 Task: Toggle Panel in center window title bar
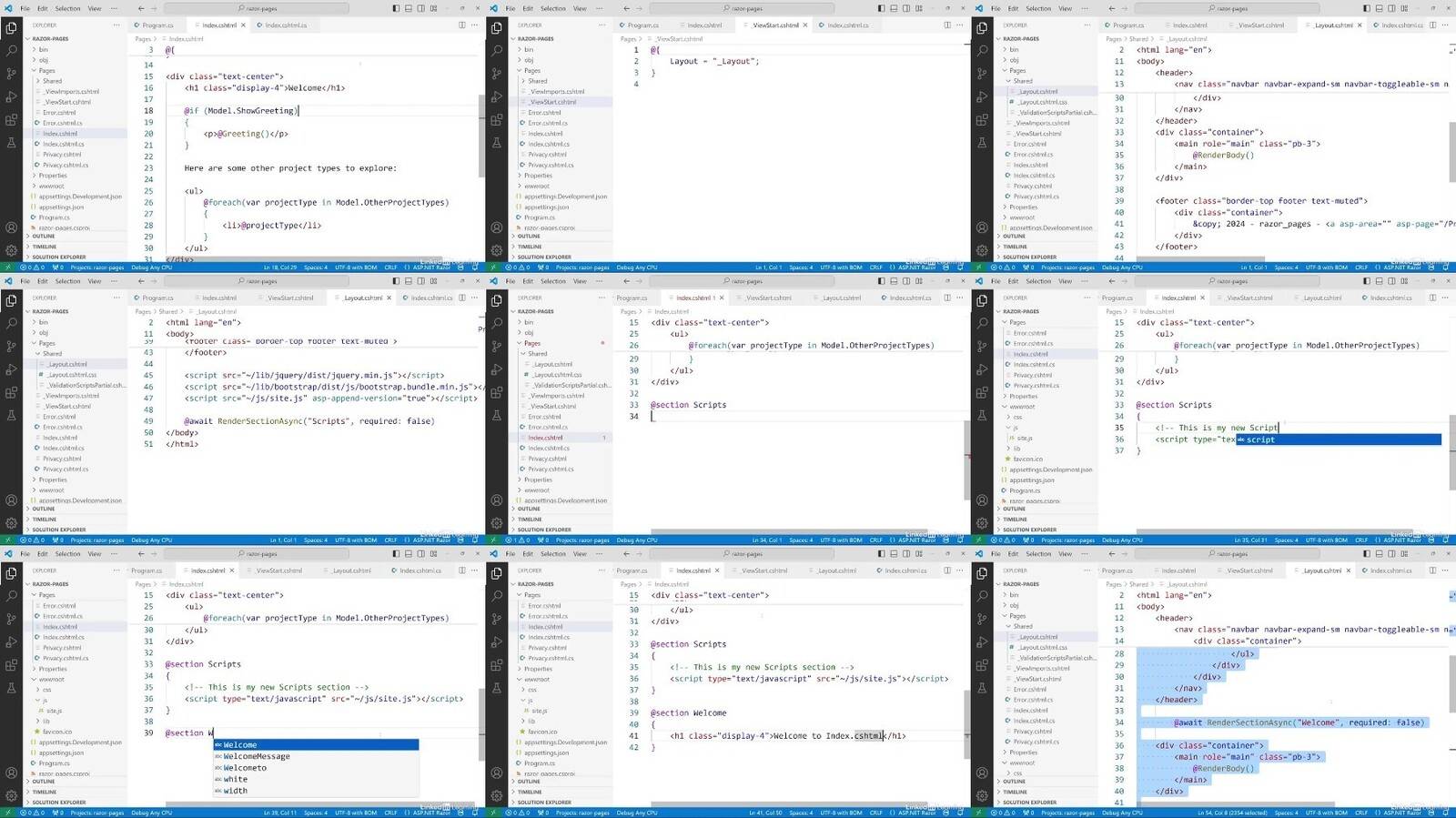pyautogui.click(x=893, y=281)
